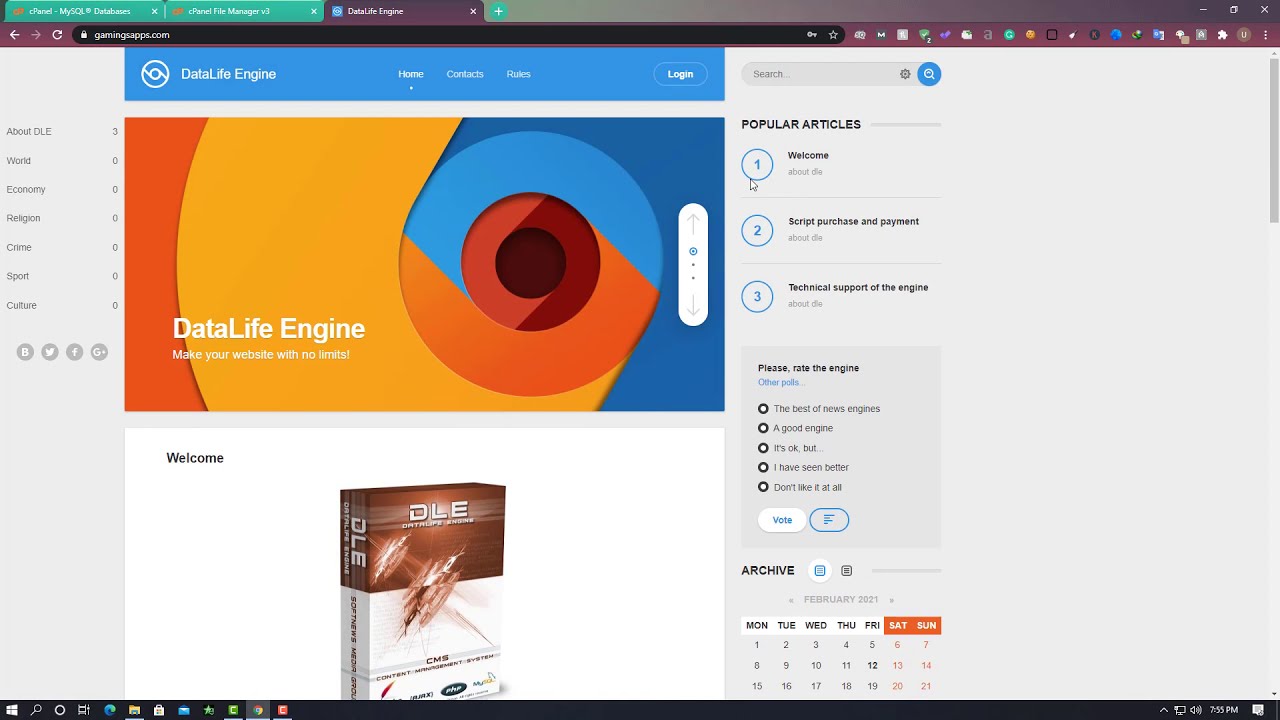Viewport: 1280px width, 720px height.
Task: Open About DLE category
Action: 29,131
